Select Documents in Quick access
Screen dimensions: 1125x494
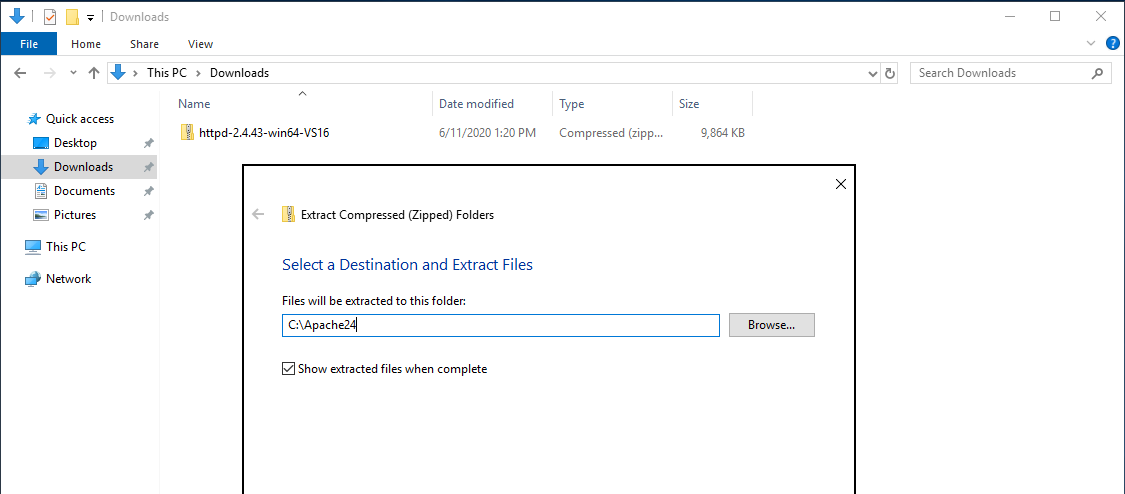pyautogui.click(x=84, y=191)
